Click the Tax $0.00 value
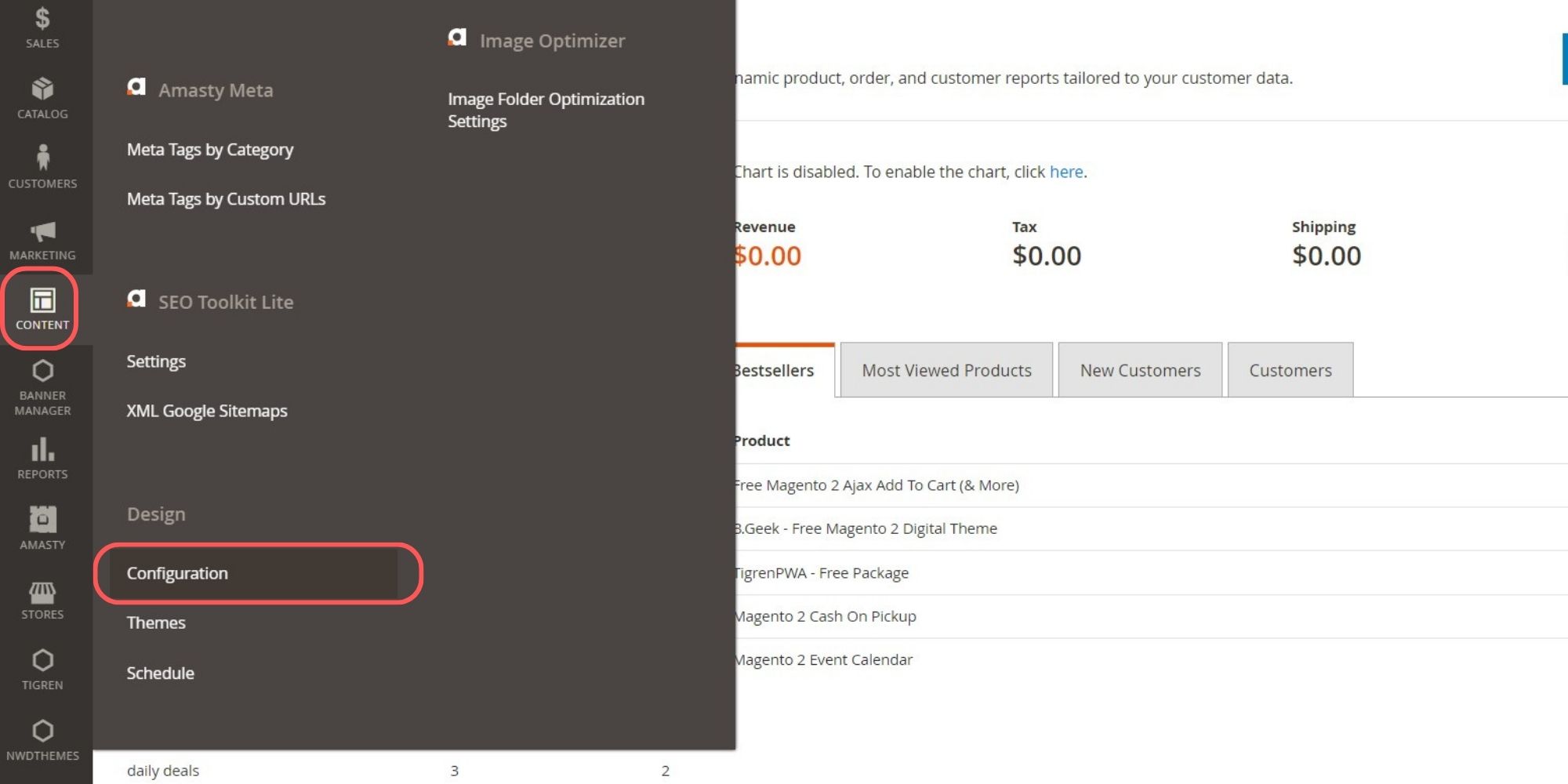 1047,256
